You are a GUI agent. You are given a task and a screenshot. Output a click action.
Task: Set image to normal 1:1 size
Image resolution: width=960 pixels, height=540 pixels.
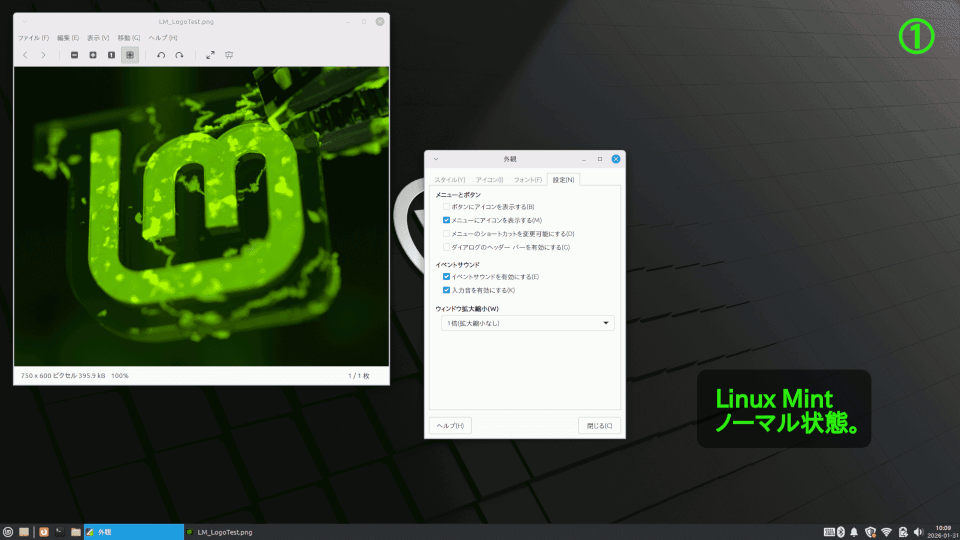pyautogui.click(x=111, y=55)
